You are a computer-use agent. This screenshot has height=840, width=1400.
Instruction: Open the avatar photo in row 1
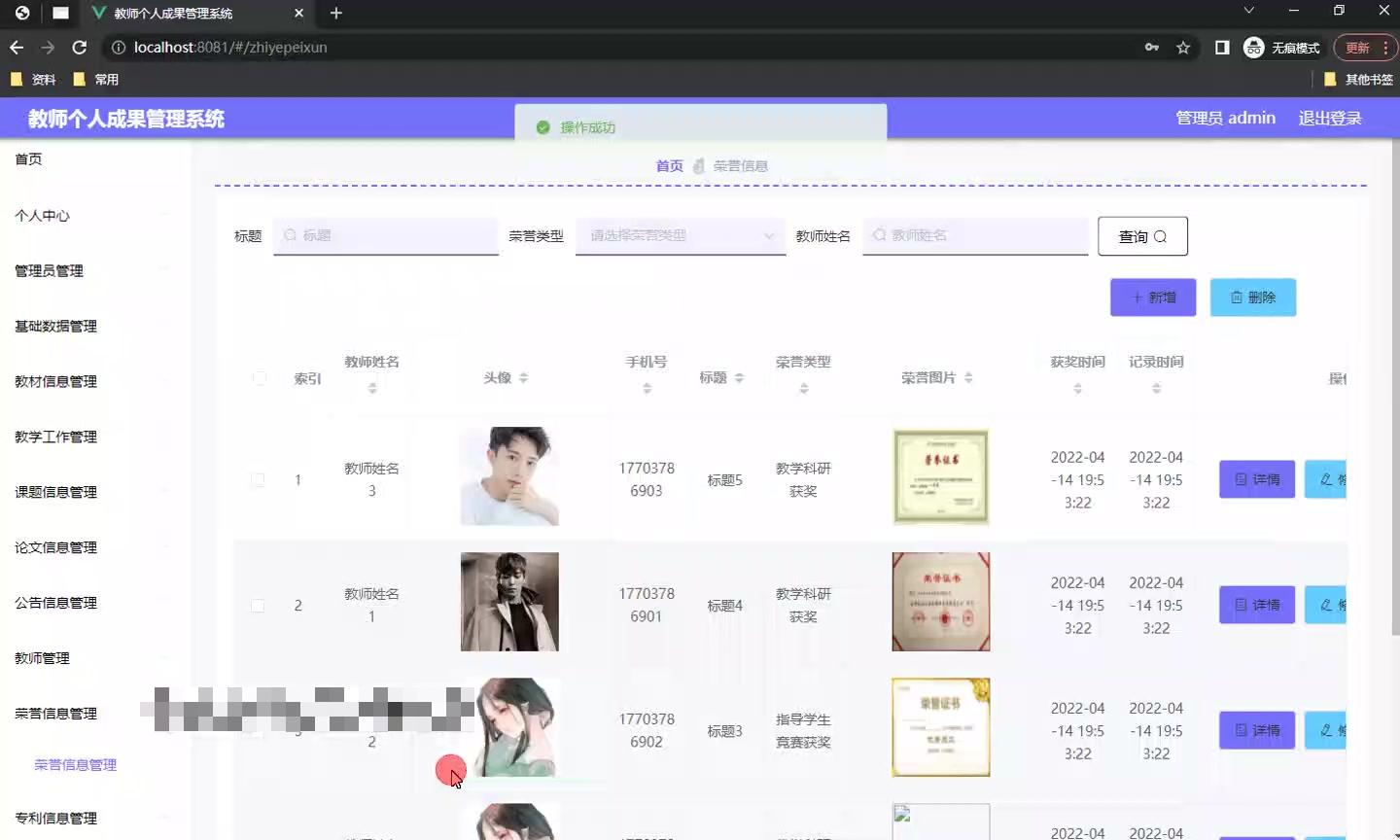pyautogui.click(x=509, y=476)
